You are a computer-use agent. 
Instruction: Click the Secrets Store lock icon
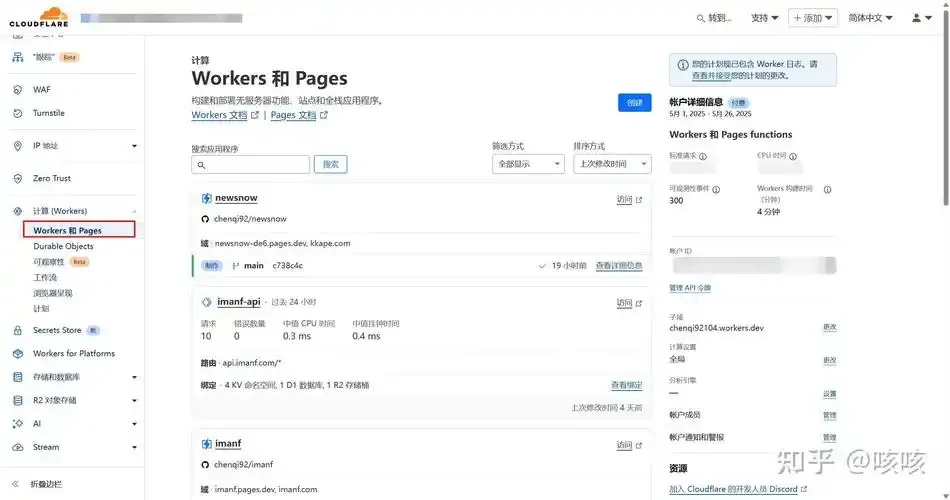(18, 330)
